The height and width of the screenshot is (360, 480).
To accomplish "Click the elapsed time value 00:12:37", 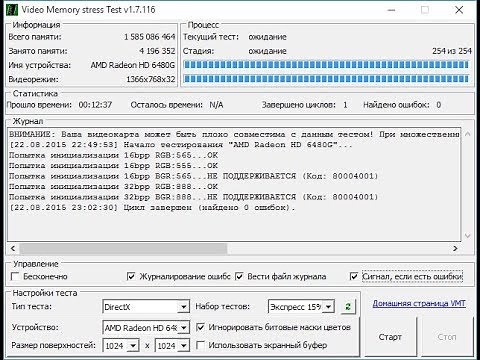I will point(95,105).
